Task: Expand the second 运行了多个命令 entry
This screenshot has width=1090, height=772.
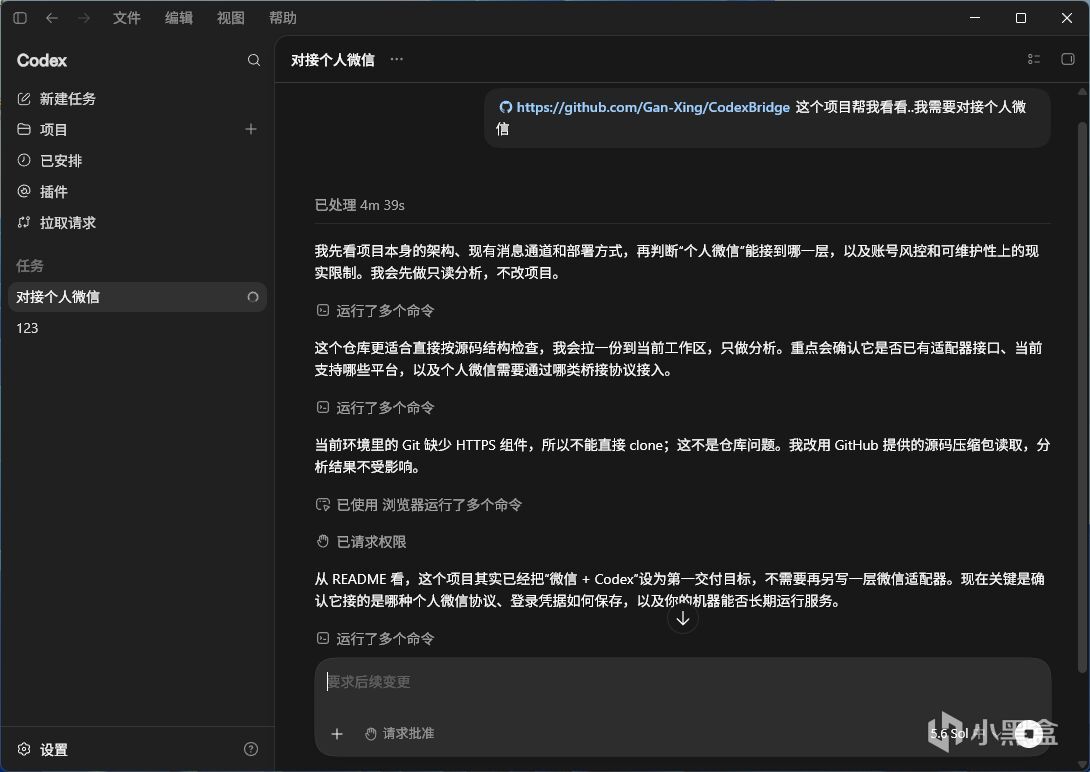Action: tap(375, 408)
